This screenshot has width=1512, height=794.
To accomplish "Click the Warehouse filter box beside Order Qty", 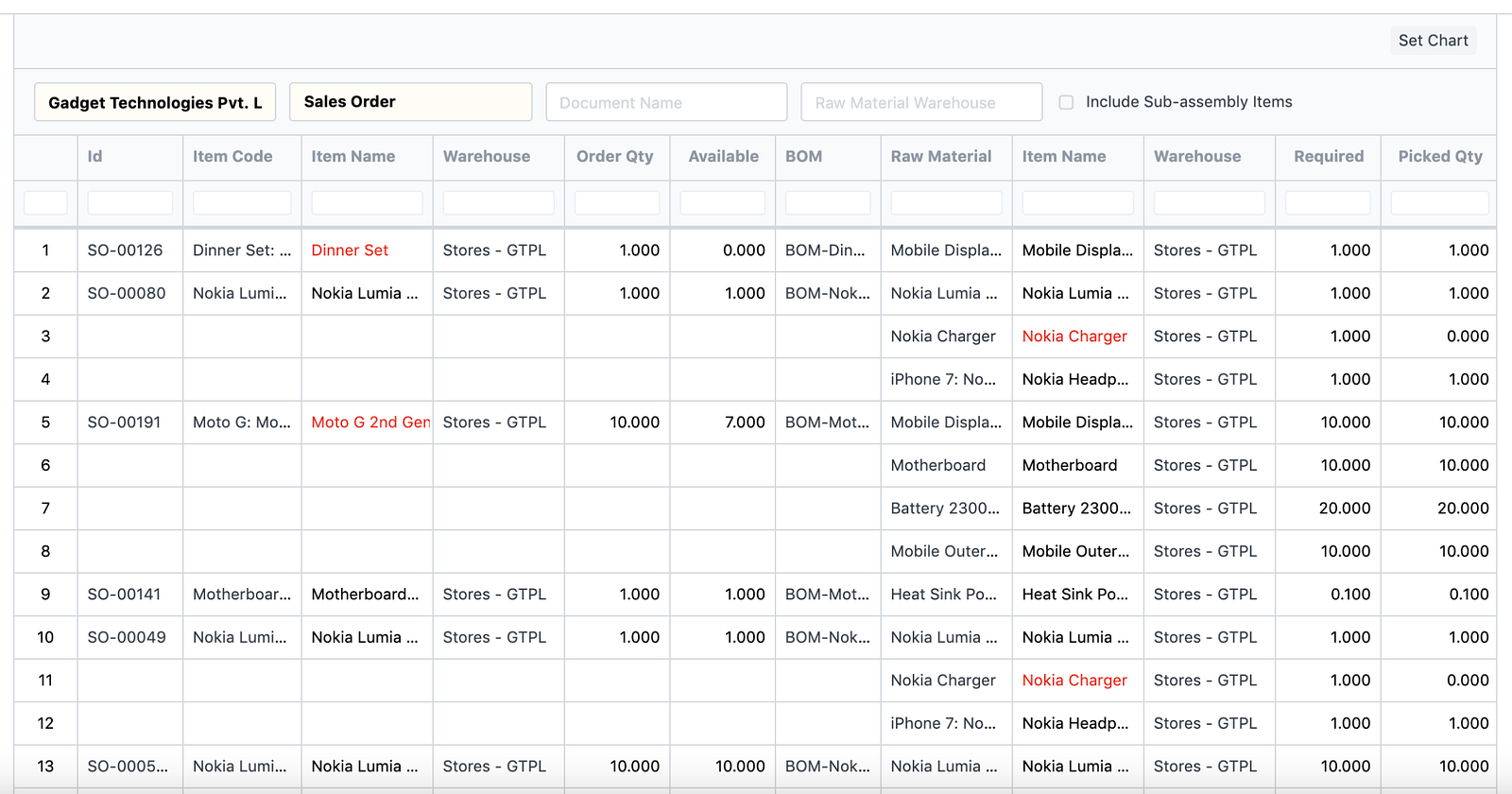I will coord(498,202).
